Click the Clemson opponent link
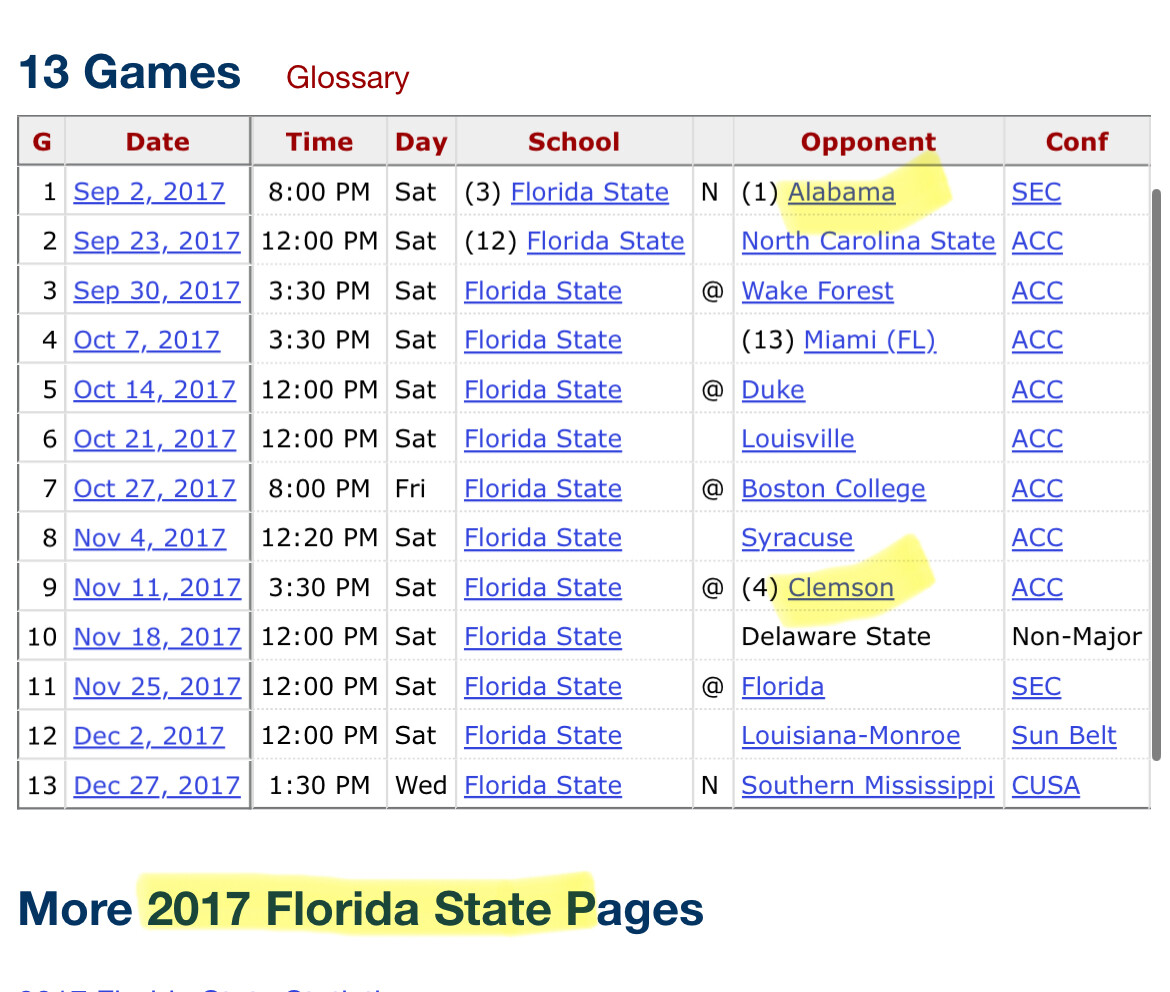 tap(841, 588)
